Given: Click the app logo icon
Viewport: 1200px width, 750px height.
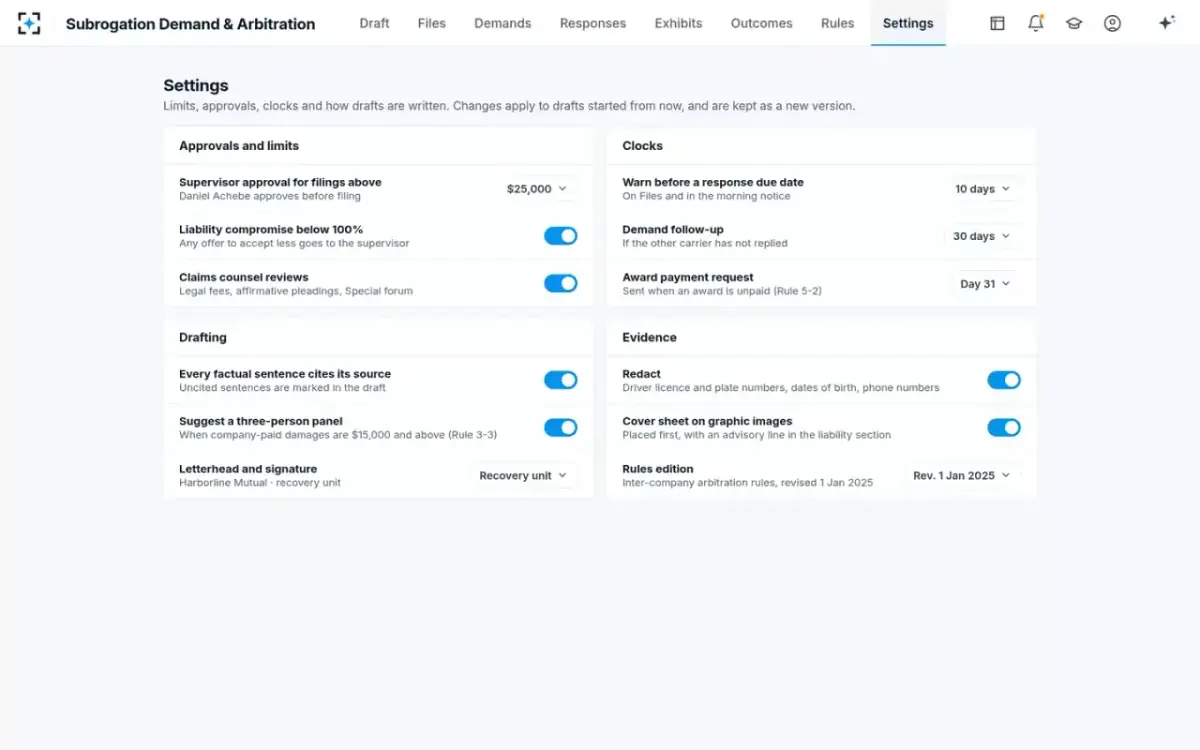Looking at the screenshot, I should tap(29, 23).
